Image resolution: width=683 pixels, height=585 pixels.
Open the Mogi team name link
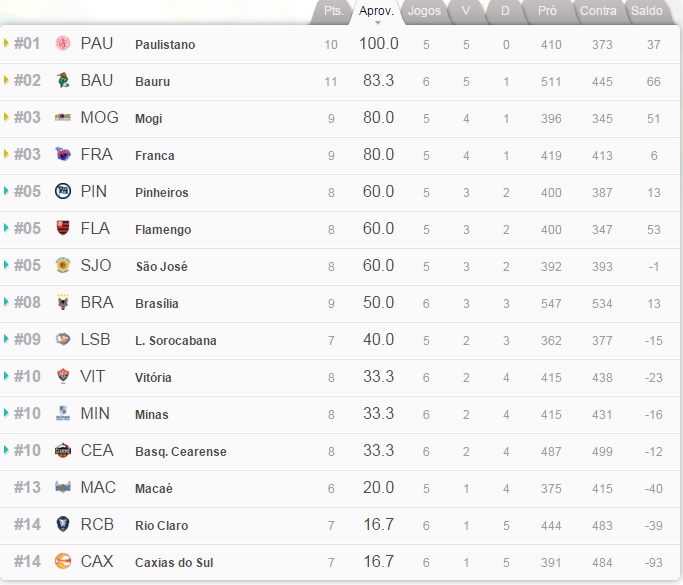pyautogui.click(x=148, y=119)
